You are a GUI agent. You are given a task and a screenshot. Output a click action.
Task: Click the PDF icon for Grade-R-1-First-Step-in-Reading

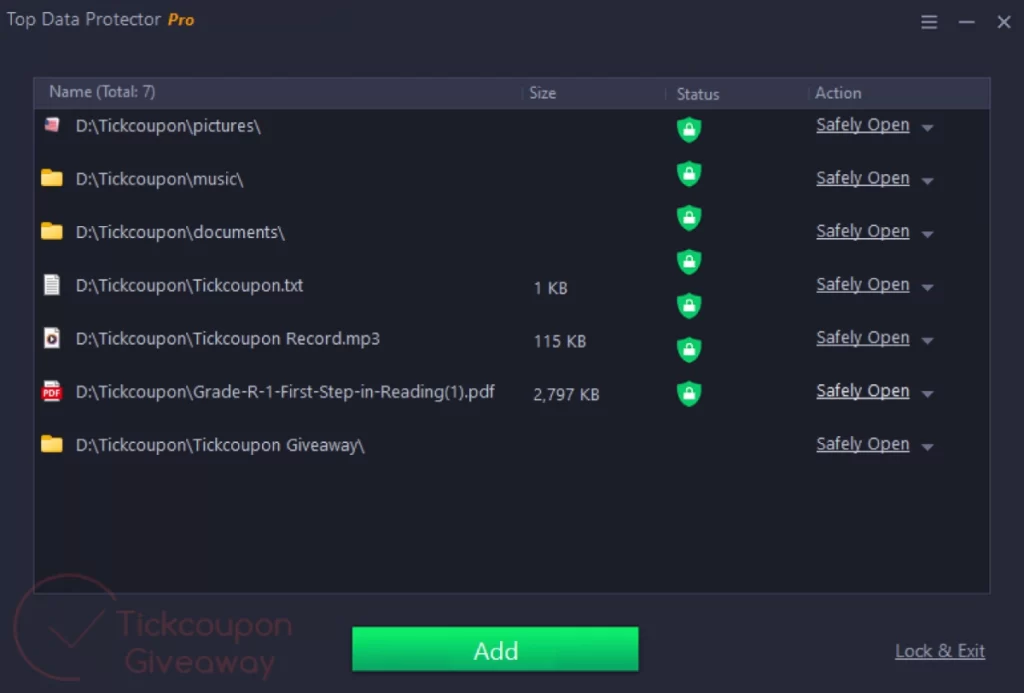pyautogui.click(x=52, y=392)
